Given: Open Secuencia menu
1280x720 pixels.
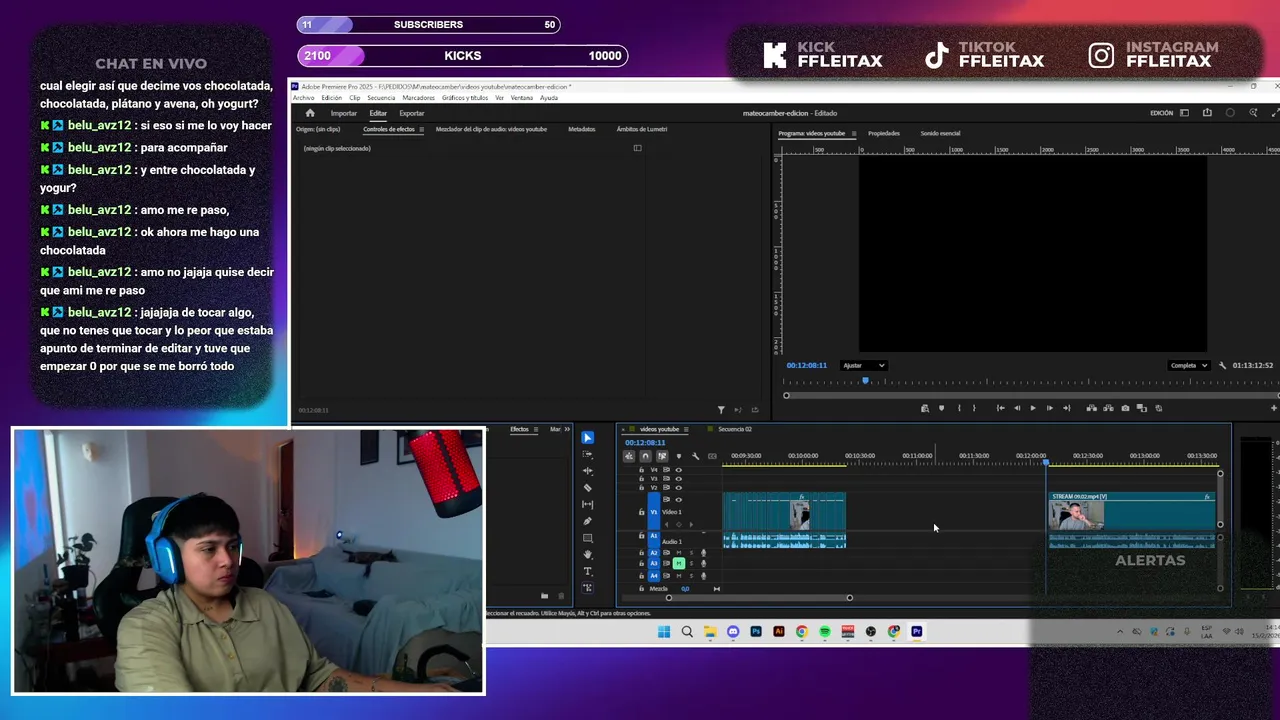Looking at the screenshot, I should pyautogui.click(x=381, y=98).
